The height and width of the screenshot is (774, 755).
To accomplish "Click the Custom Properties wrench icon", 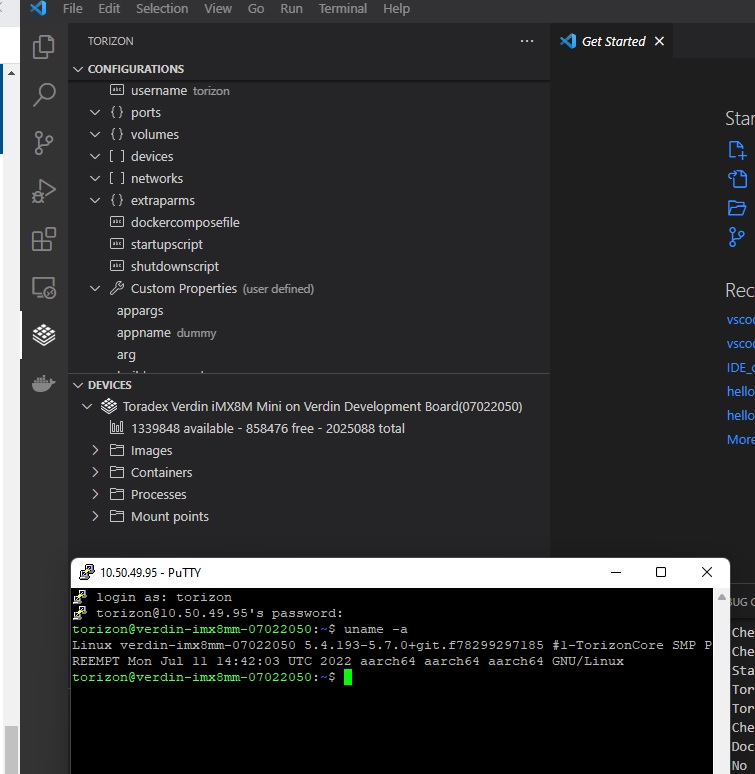I will pyautogui.click(x=116, y=288).
